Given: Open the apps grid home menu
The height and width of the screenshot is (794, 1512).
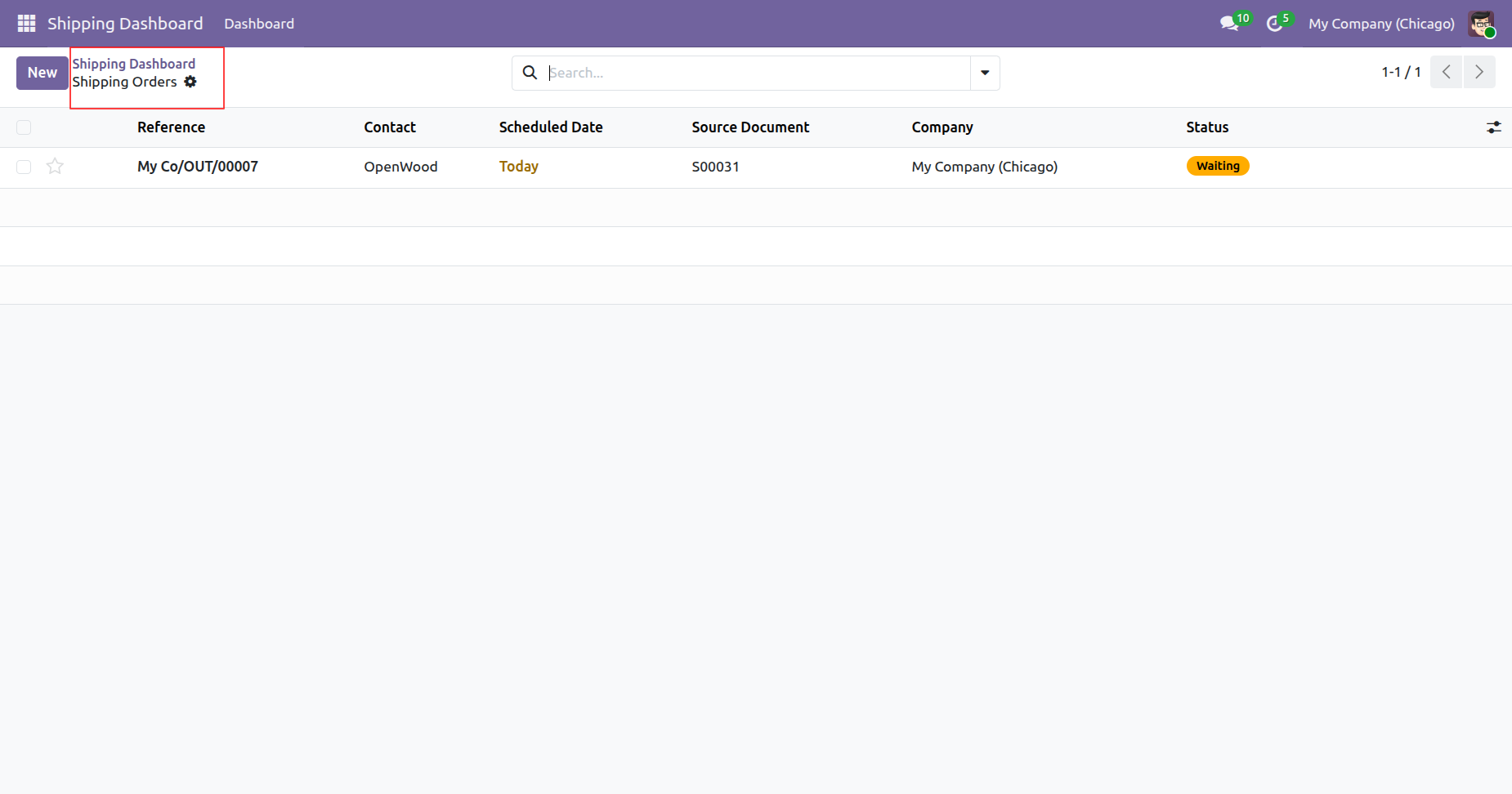Looking at the screenshot, I should (26, 24).
